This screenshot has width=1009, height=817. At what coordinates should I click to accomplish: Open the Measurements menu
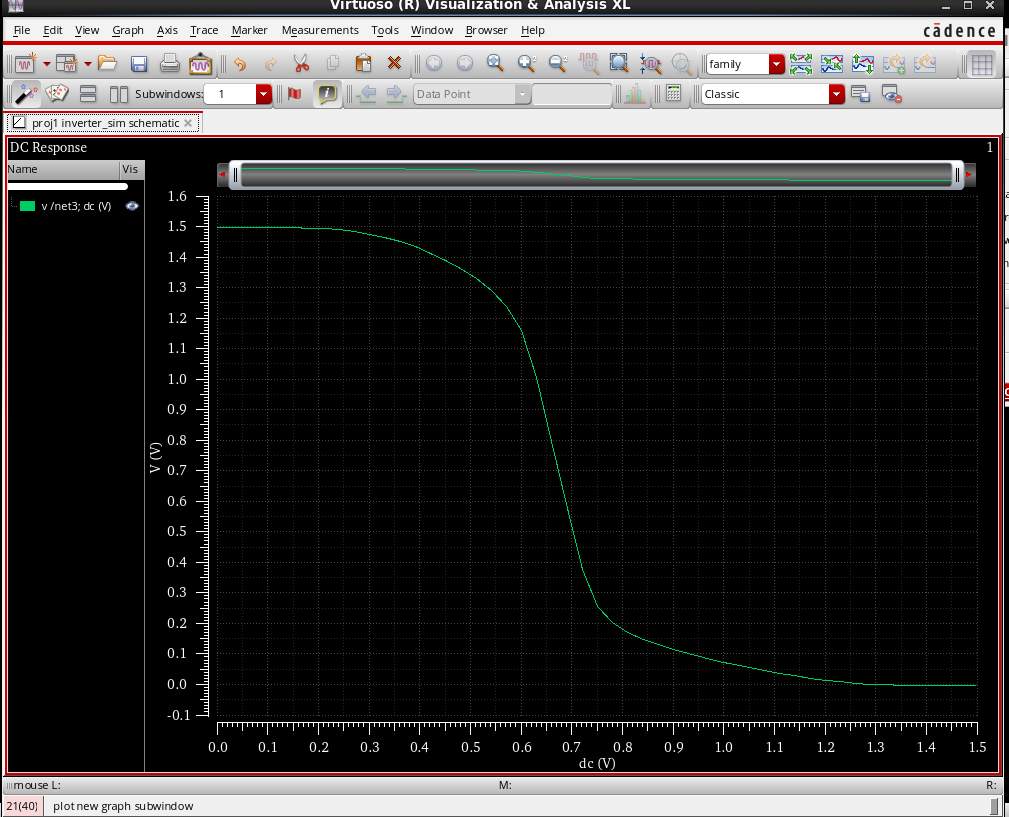320,30
